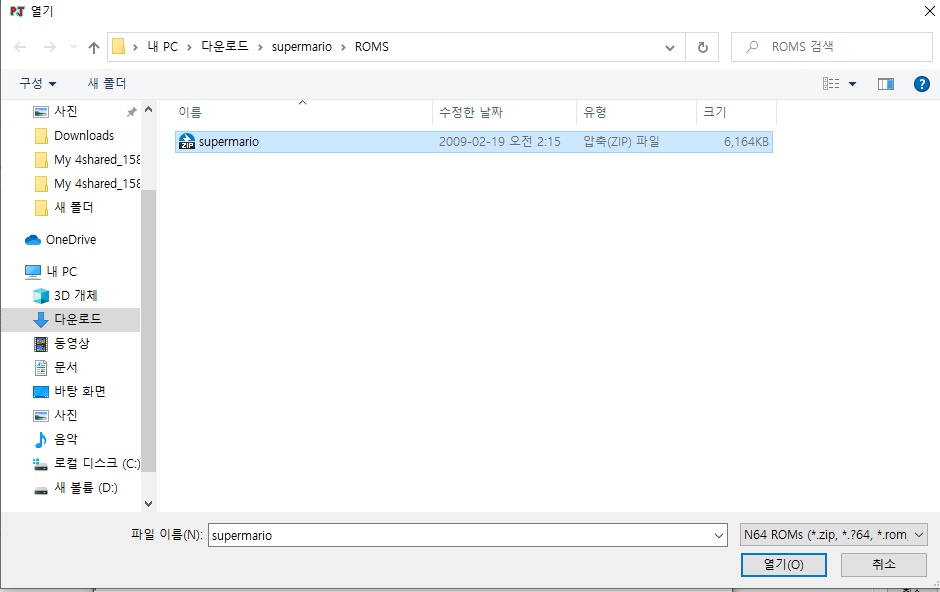
Task: Expand the chevron after 내 PC breadcrumb
Action: (189, 47)
